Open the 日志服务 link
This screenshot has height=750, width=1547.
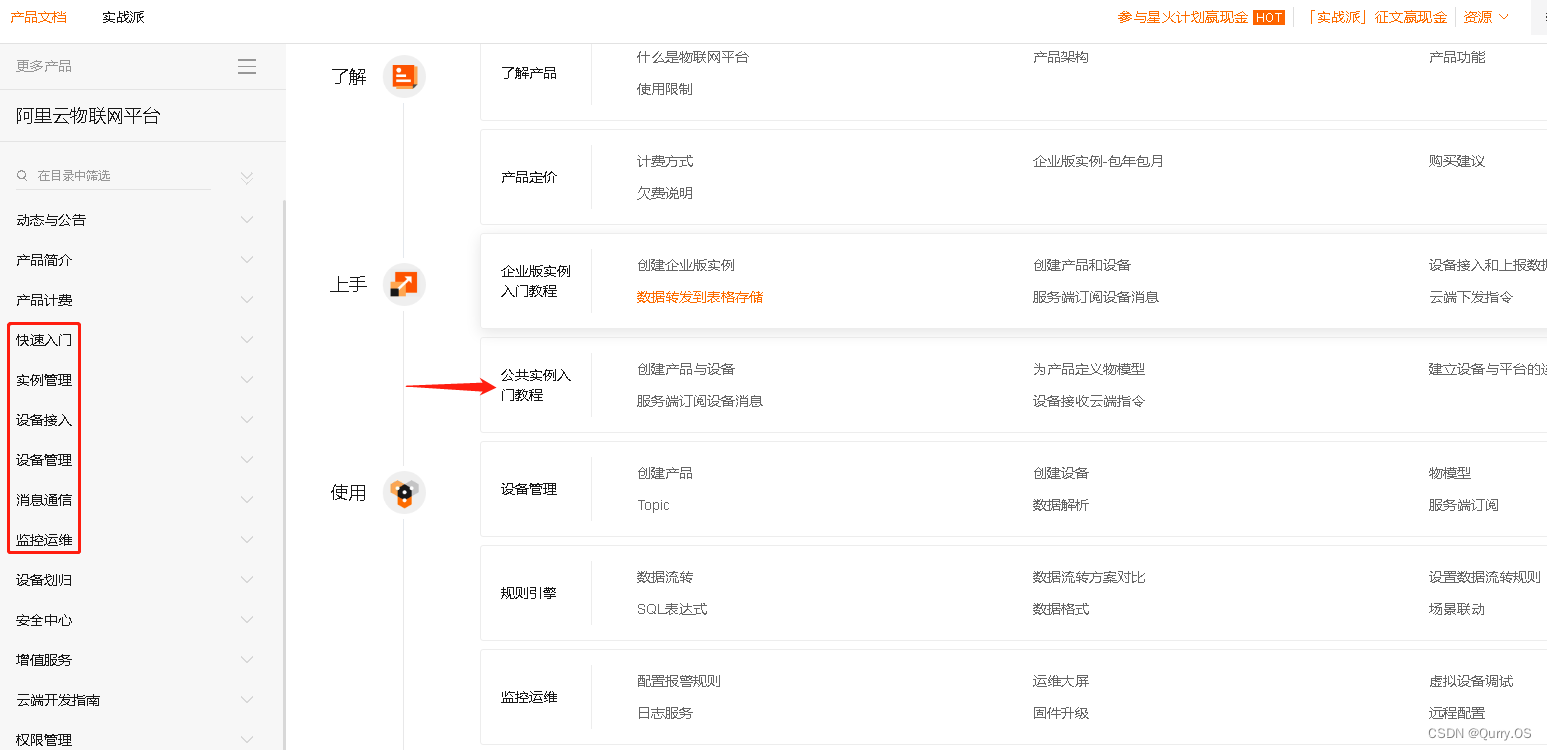point(665,713)
